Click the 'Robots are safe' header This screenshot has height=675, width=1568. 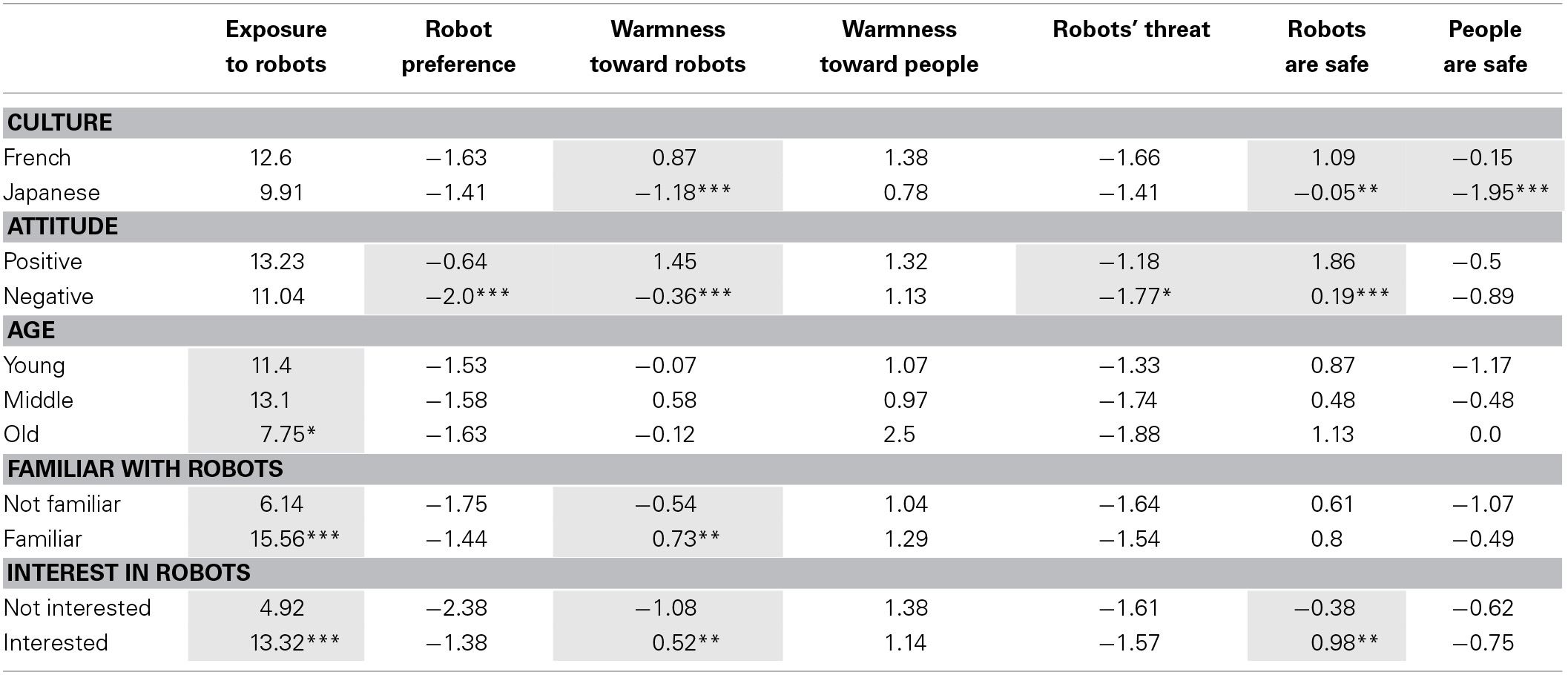1326,47
